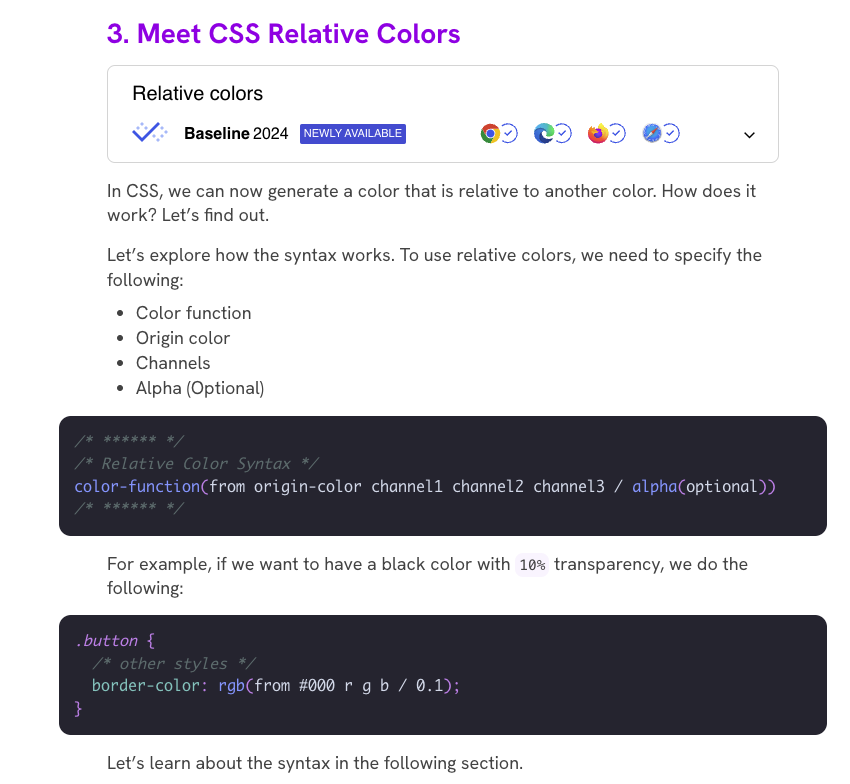Viewport: 850px width, 784px height.
Task: Click the color-function syntax code line
Action: pos(425,487)
